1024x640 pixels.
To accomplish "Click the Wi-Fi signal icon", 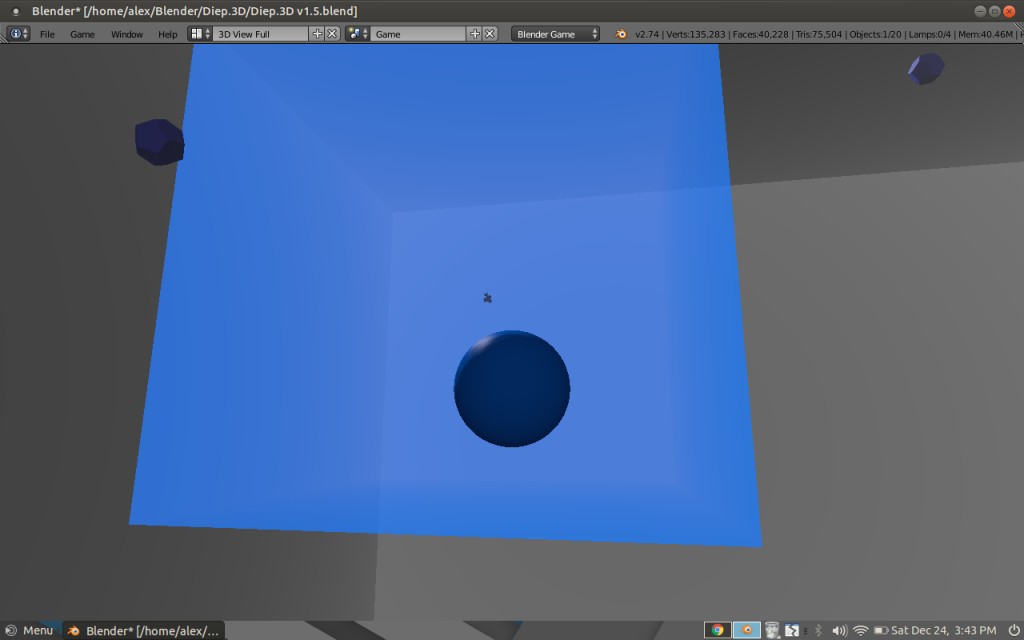I will coord(860,629).
